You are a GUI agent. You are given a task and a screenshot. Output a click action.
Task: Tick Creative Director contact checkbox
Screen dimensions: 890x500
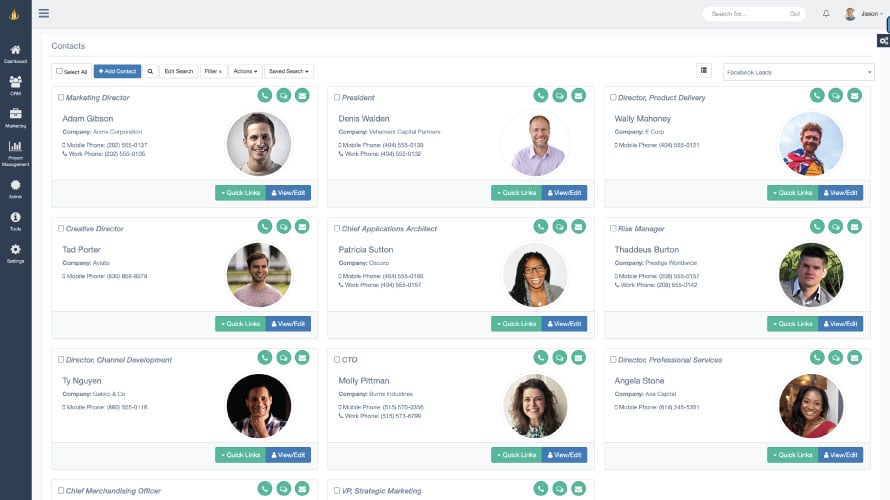(x=61, y=228)
